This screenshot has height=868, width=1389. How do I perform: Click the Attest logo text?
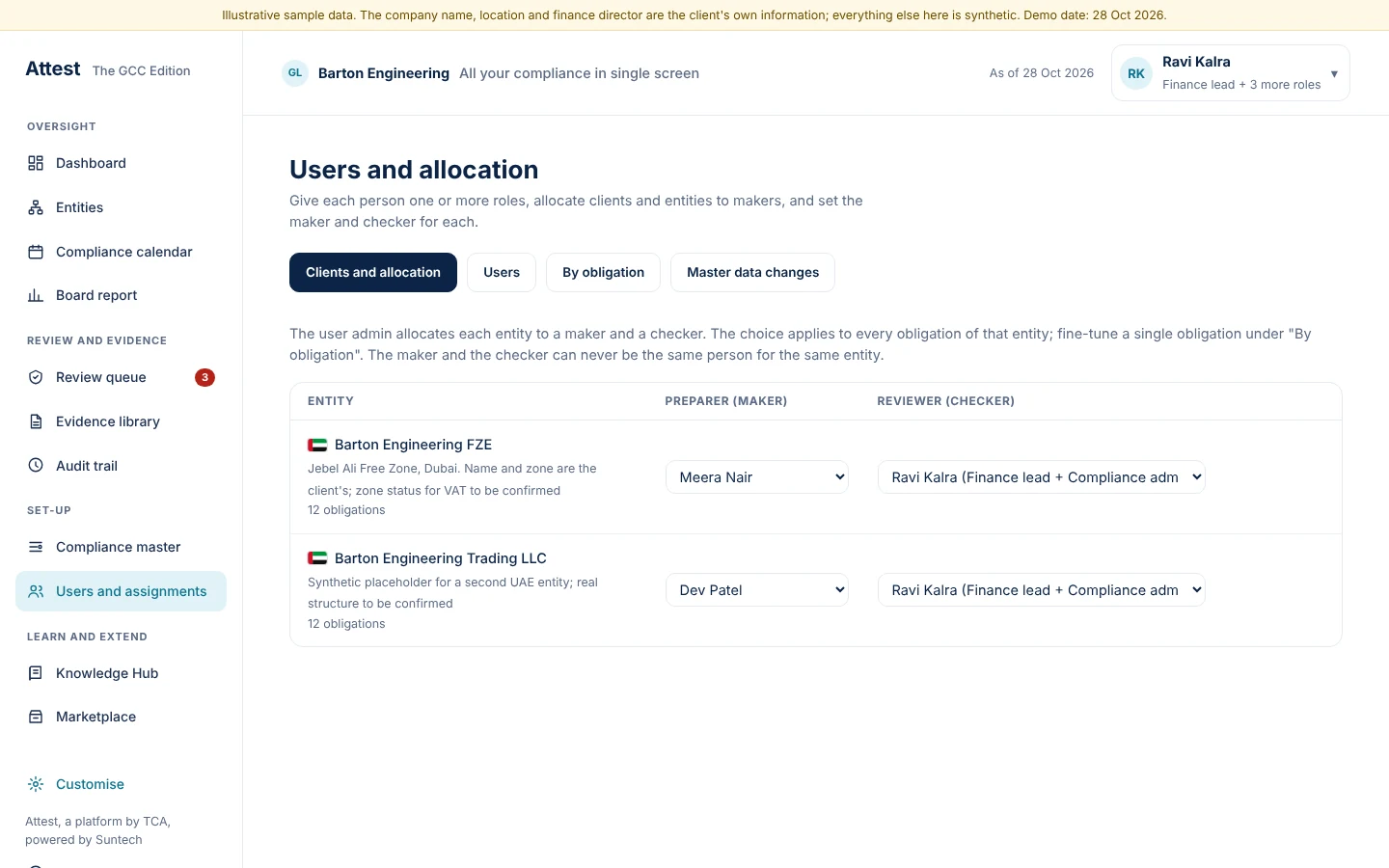pos(53,68)
